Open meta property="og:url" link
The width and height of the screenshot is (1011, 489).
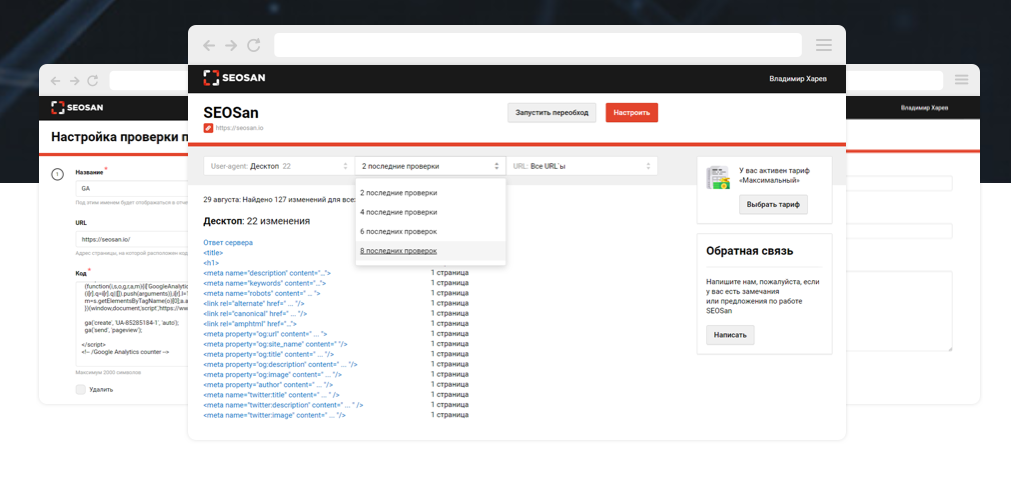pos(265,334)
